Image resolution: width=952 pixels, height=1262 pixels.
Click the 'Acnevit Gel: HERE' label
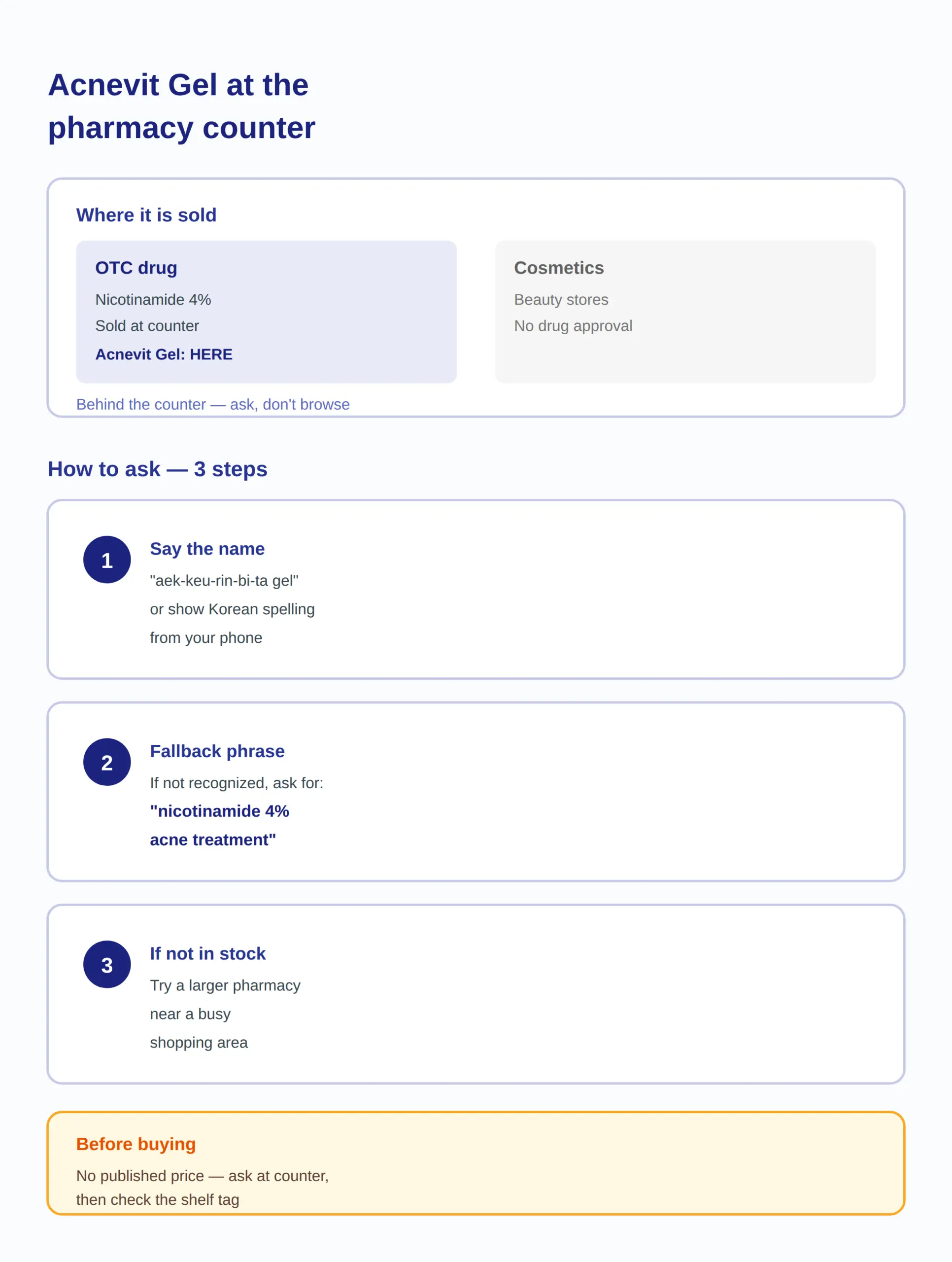(x=164, y=354)
